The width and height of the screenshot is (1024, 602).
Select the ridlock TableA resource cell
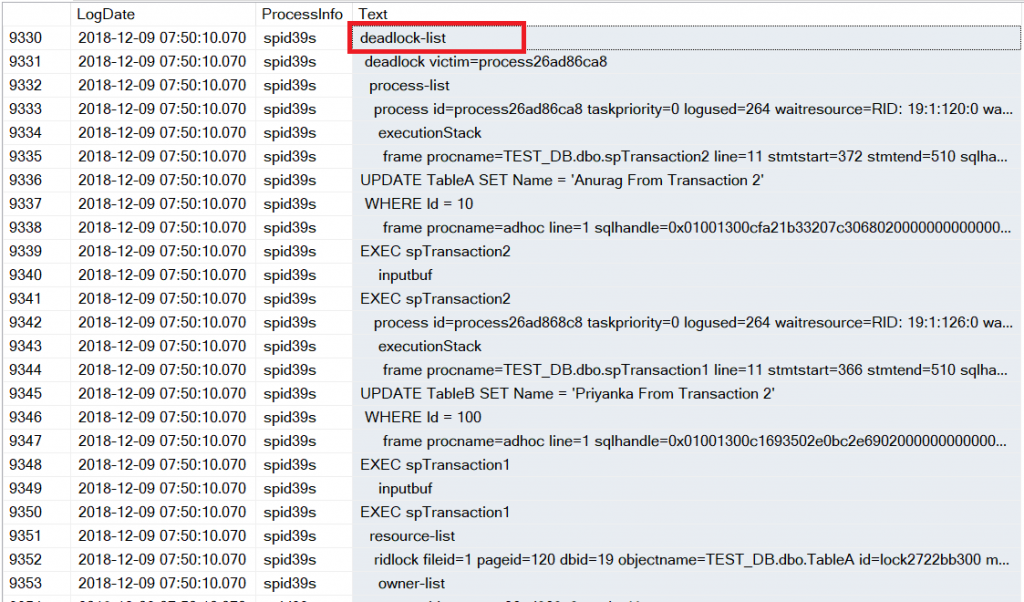(x=690, y=560)
